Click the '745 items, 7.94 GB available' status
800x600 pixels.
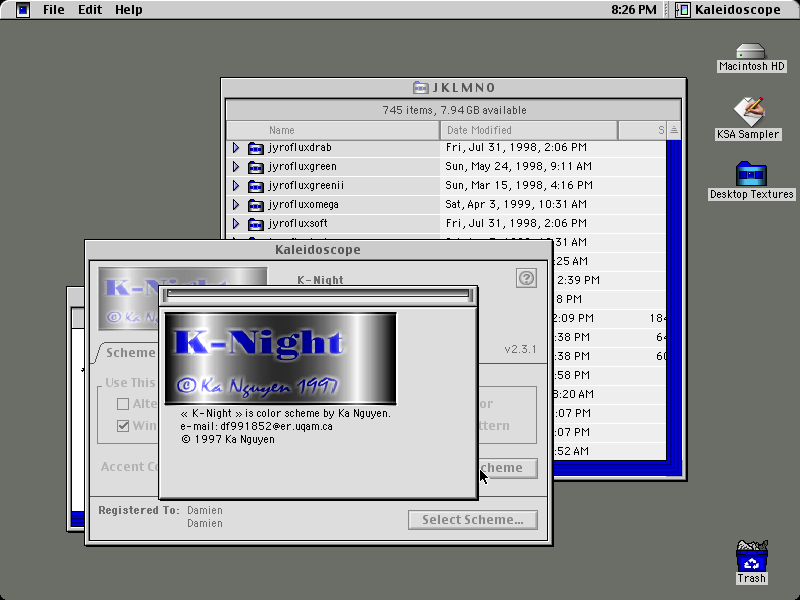[454, 110]
